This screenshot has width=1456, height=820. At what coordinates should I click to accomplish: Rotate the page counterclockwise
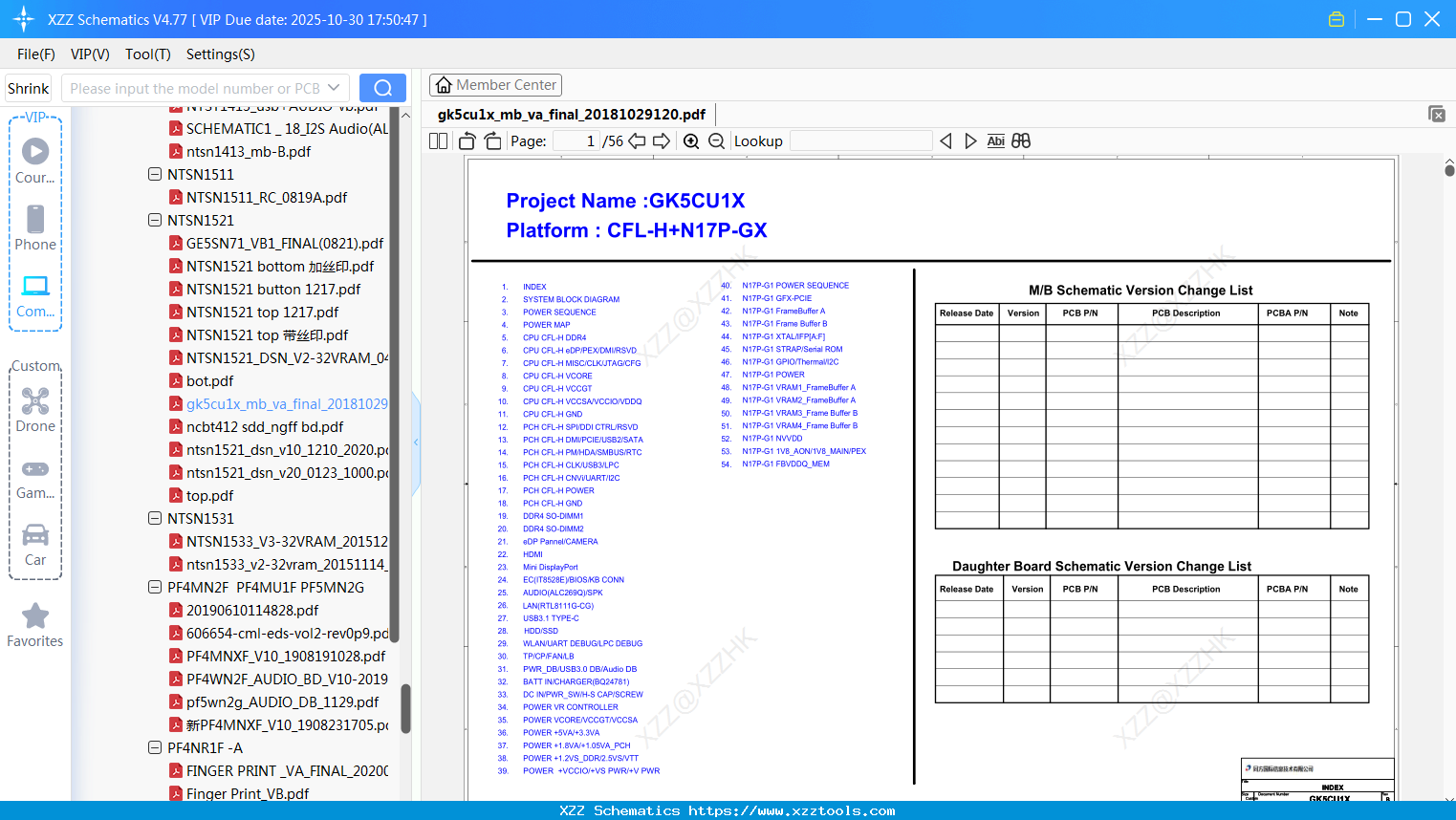467,141
